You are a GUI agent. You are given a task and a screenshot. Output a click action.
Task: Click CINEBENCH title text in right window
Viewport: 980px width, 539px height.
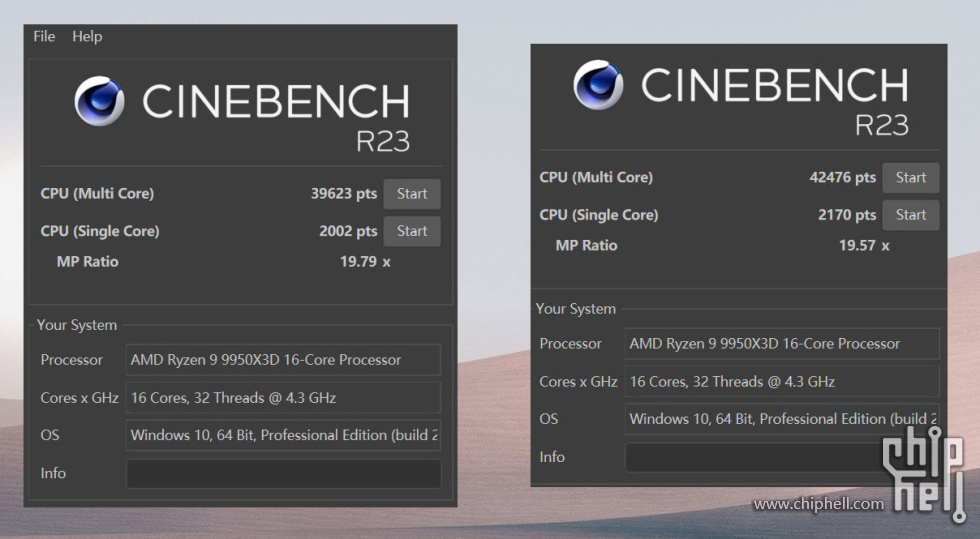774,85
